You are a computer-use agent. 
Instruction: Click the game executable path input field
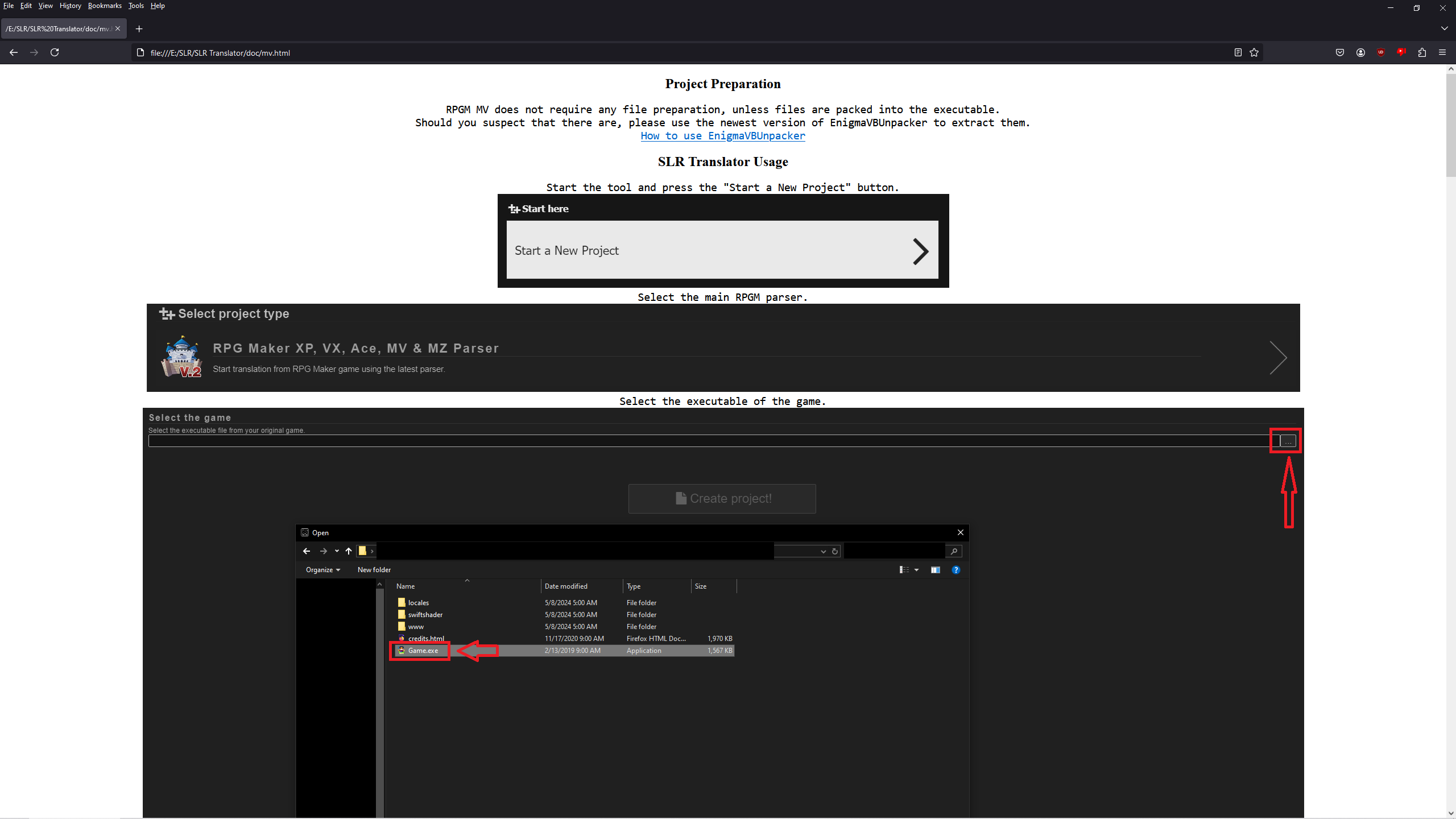pyautogui.click(x=713, y=441)
